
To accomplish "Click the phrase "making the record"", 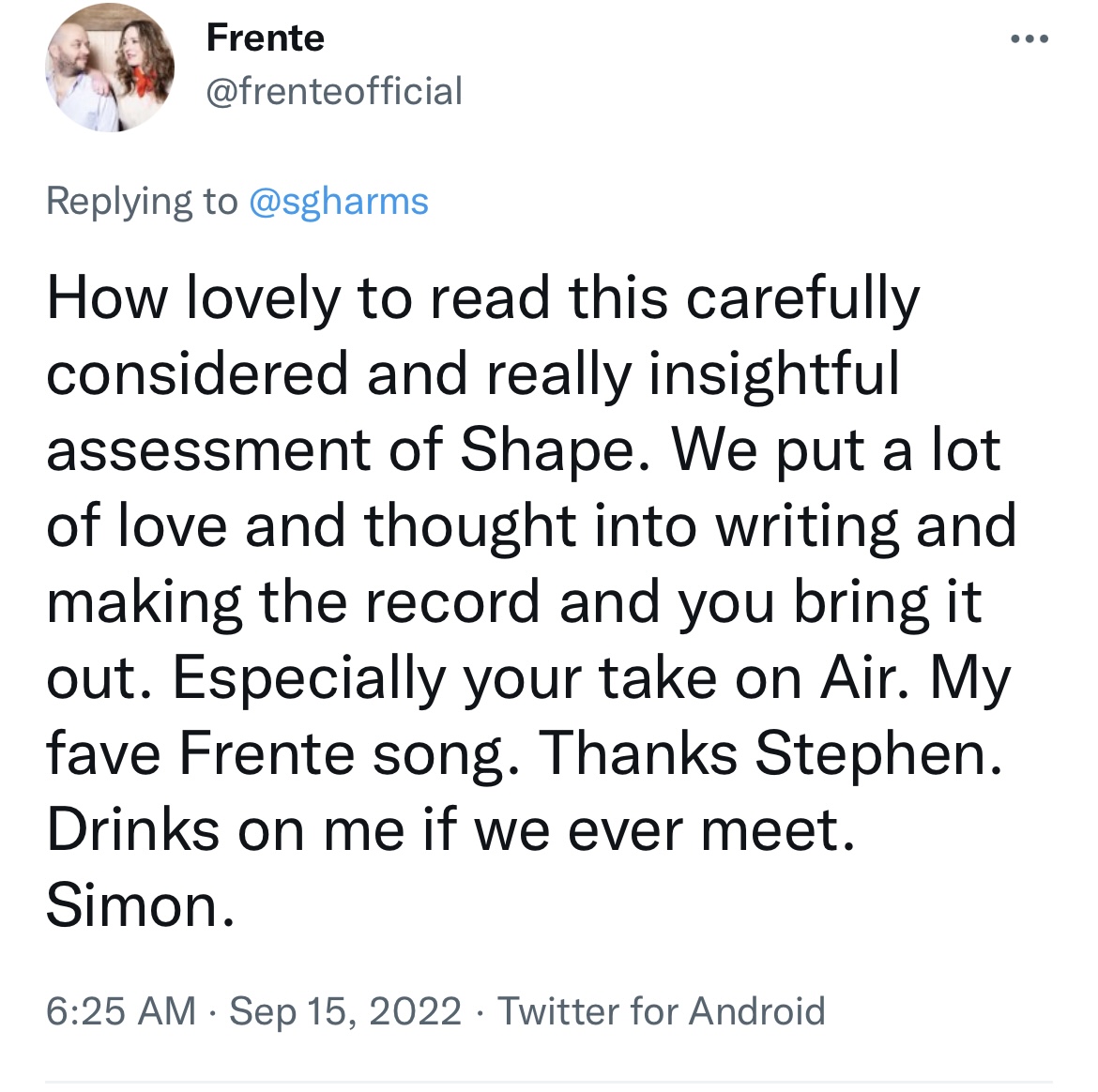I will coord(294,602).
